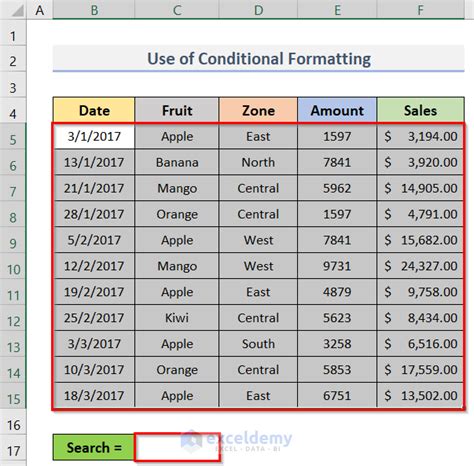Select the date cell 13/1/2017

pos(94,162)
